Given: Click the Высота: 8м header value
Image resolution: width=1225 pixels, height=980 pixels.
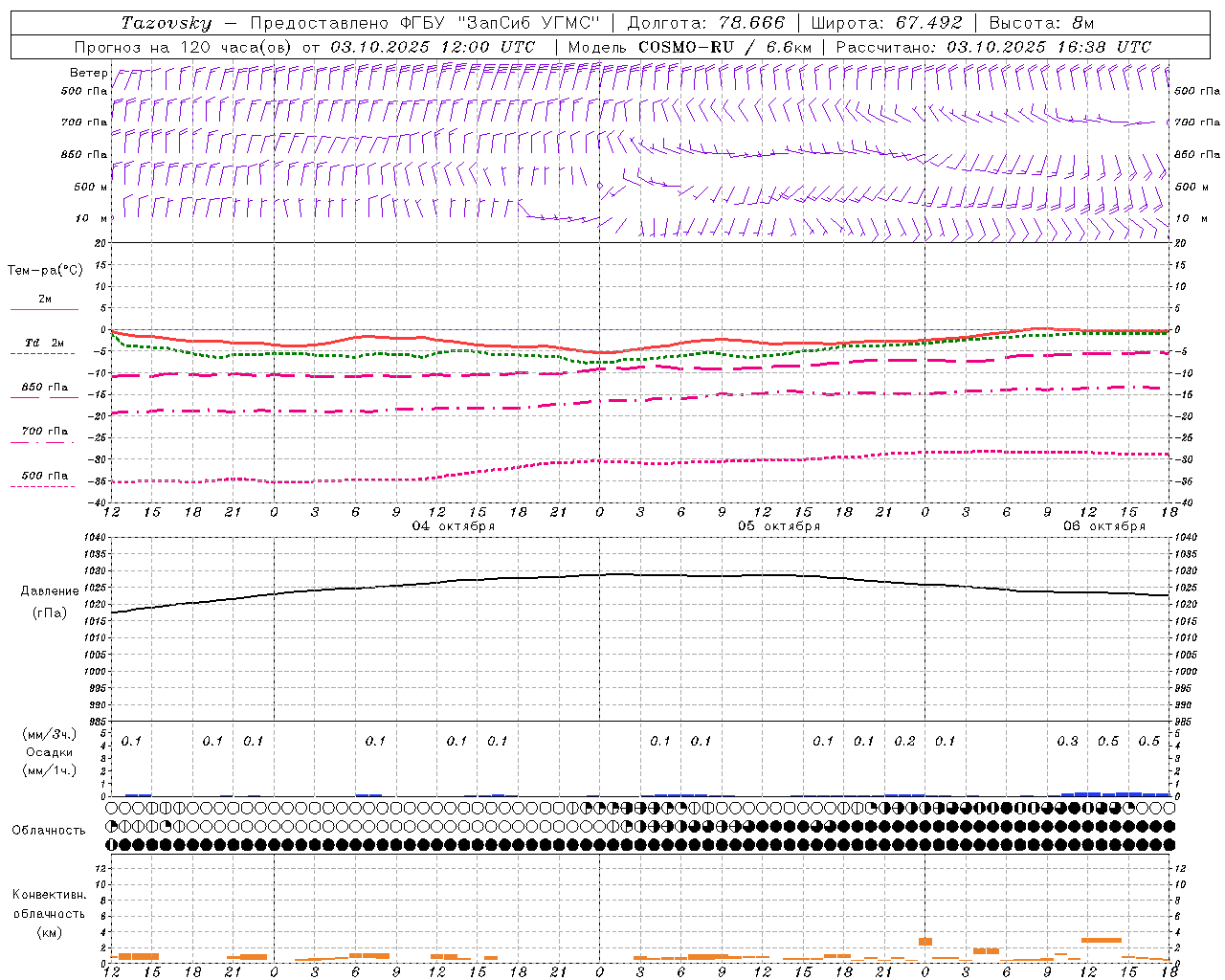Looking at the screenshot, I should (1041, 23).
